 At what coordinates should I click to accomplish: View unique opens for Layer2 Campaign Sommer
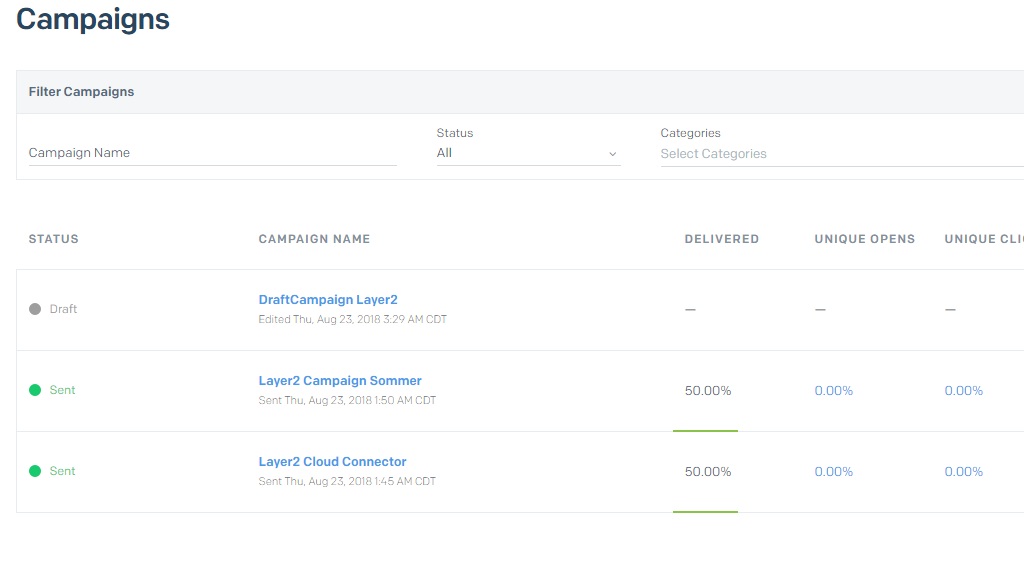tap(833, 391)
